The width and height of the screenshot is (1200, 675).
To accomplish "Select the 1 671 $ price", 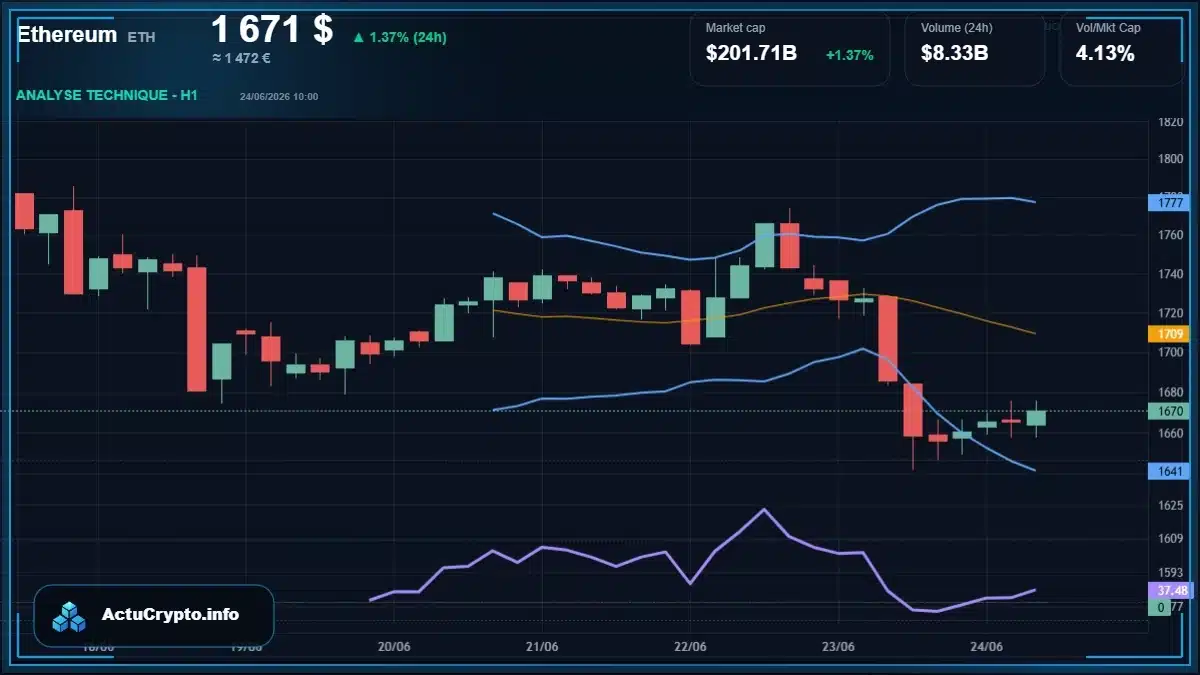I will 272,29.
